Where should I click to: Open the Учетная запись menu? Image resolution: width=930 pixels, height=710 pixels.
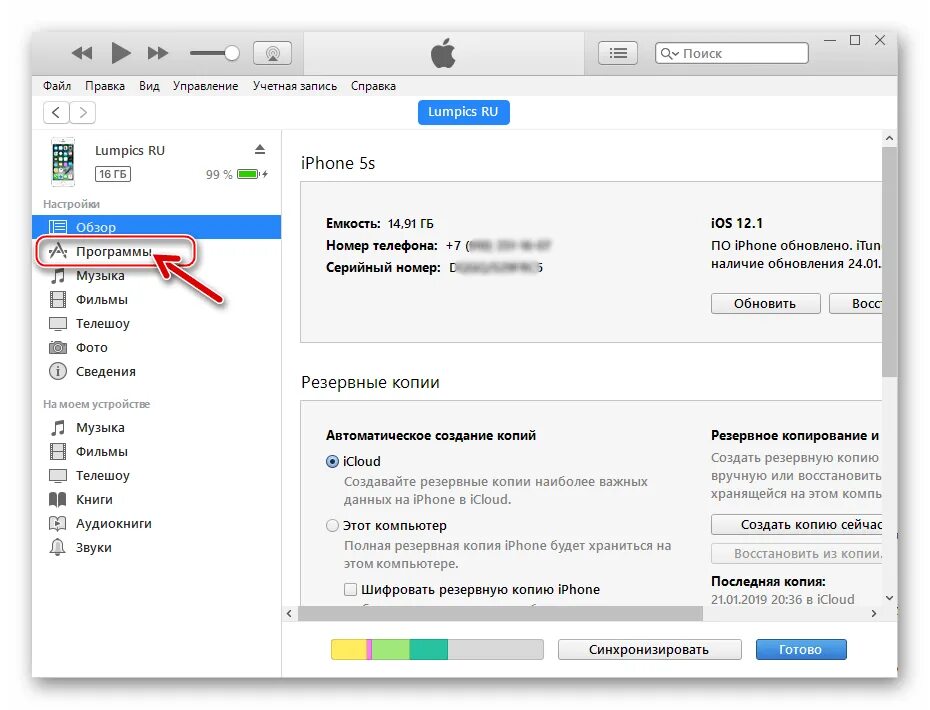pos(295,86)
